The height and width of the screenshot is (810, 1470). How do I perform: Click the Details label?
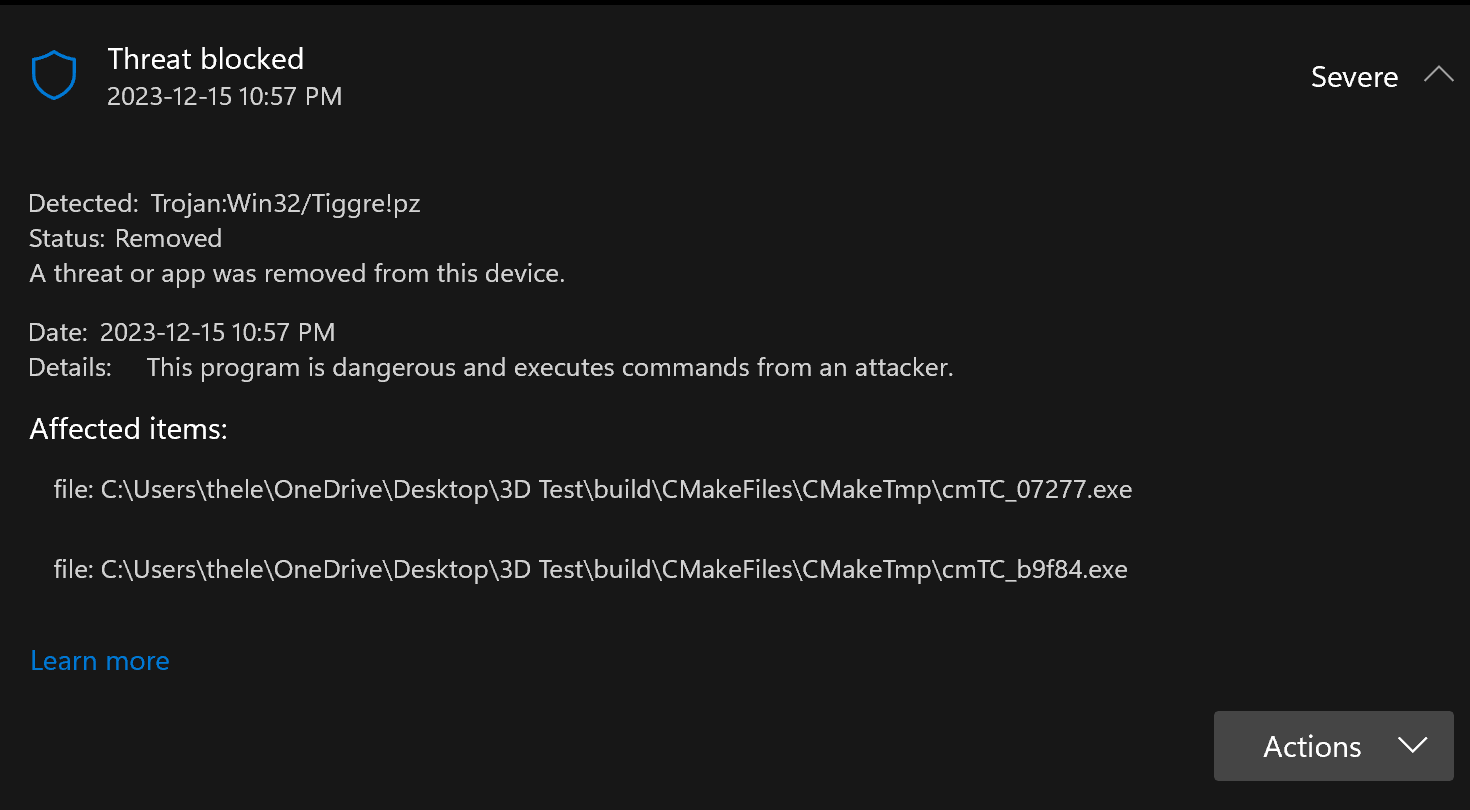click(x=69, y=368)
